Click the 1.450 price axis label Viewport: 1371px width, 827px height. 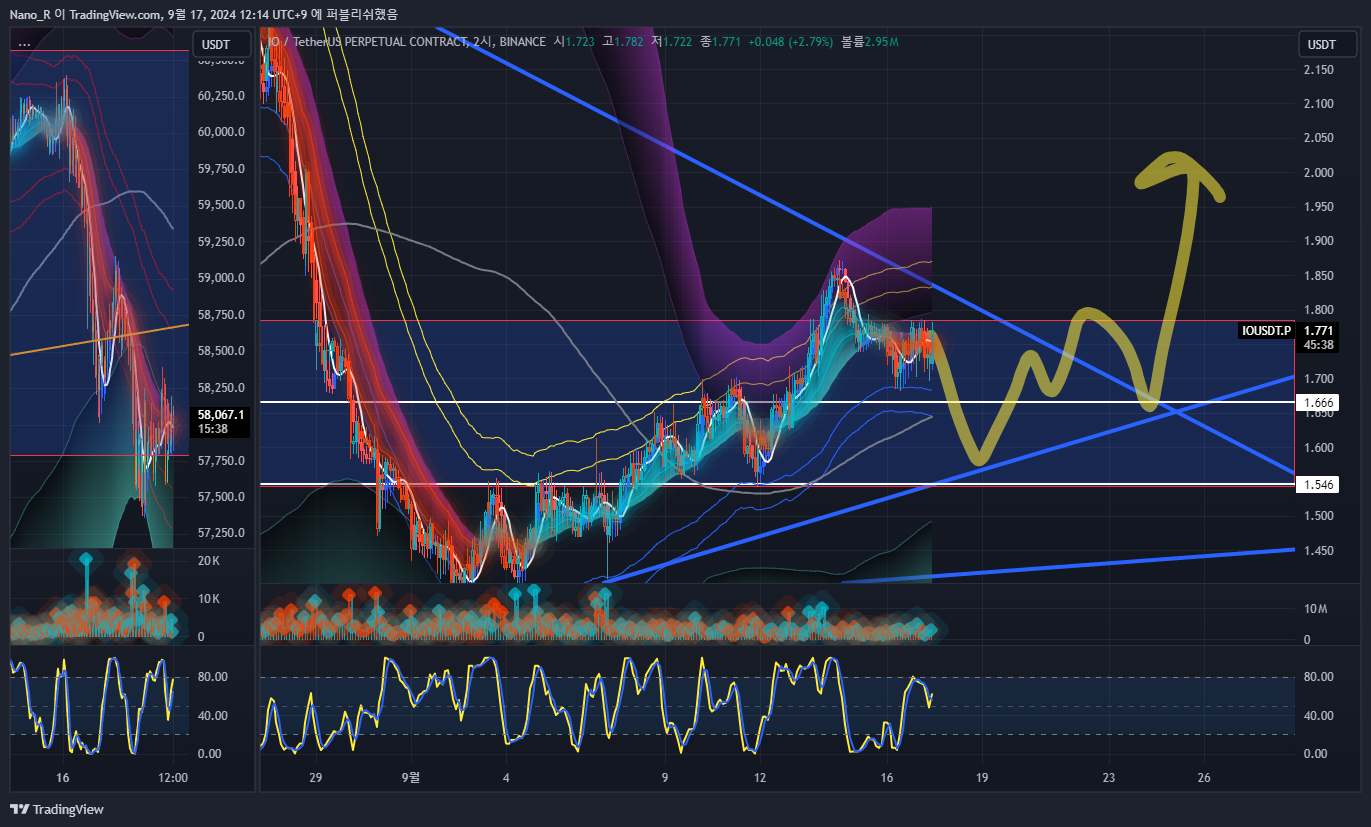coord(1319,551)
